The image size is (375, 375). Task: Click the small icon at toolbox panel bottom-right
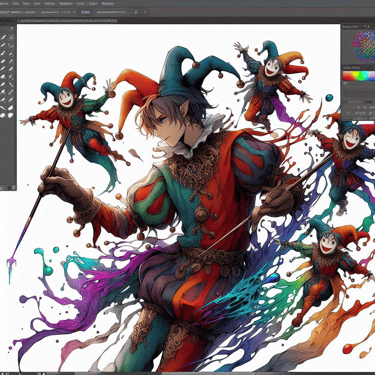coord(13,188)
